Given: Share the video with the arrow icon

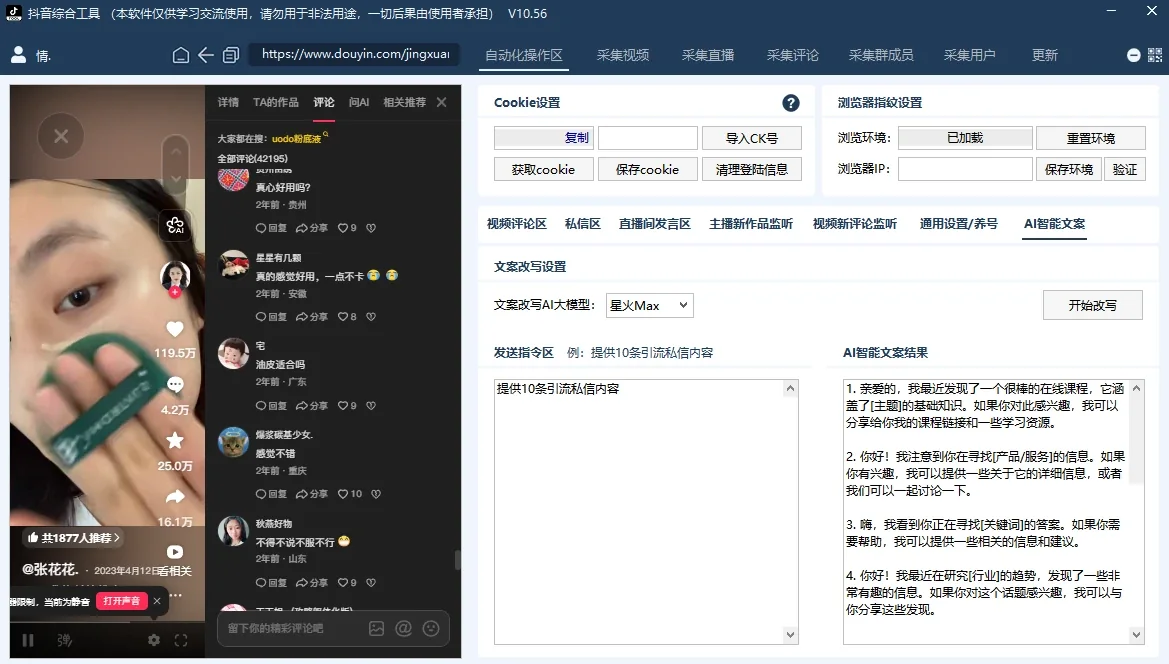Looking at the screenshot, I should tap(175, 496).
